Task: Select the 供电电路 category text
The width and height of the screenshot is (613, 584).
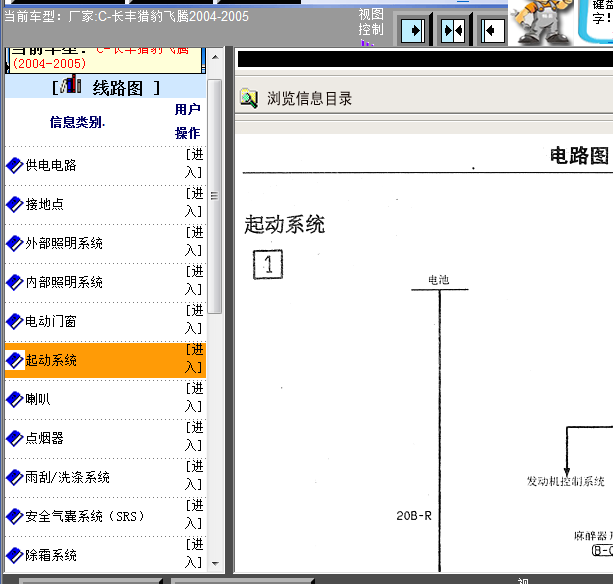Action: point(51,165)
